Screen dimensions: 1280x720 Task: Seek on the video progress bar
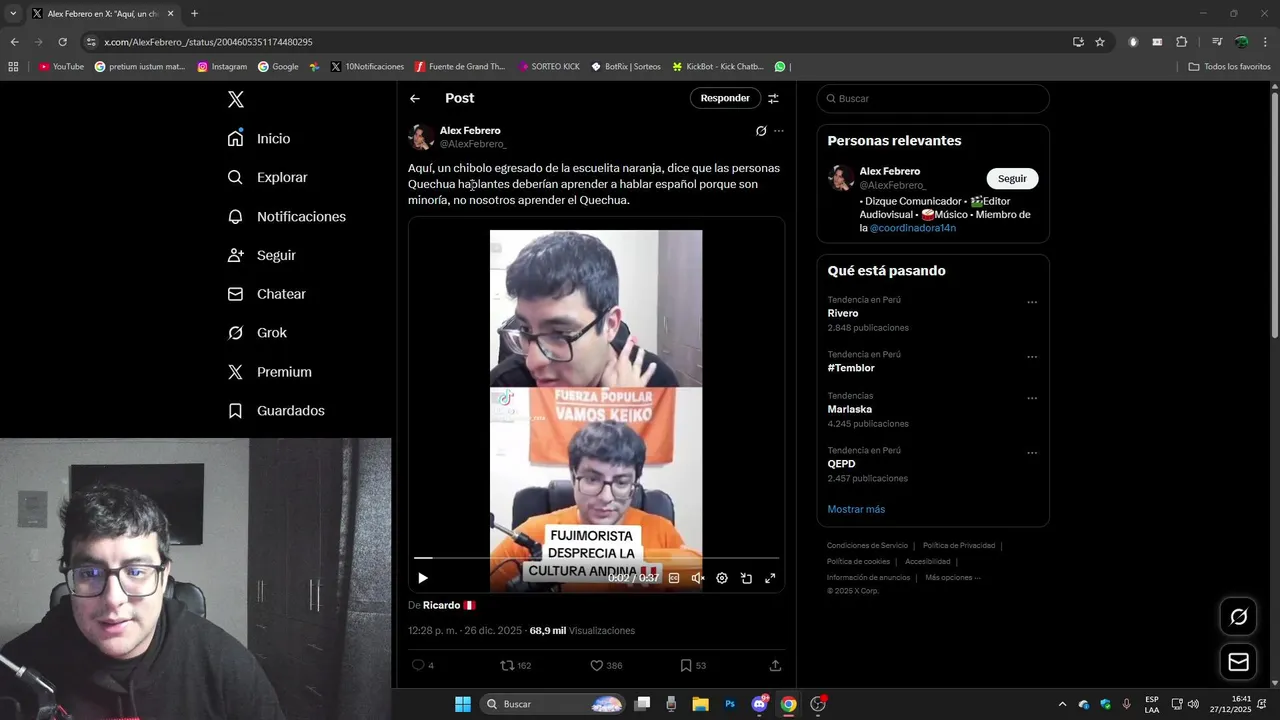click(x=596, y=558)
